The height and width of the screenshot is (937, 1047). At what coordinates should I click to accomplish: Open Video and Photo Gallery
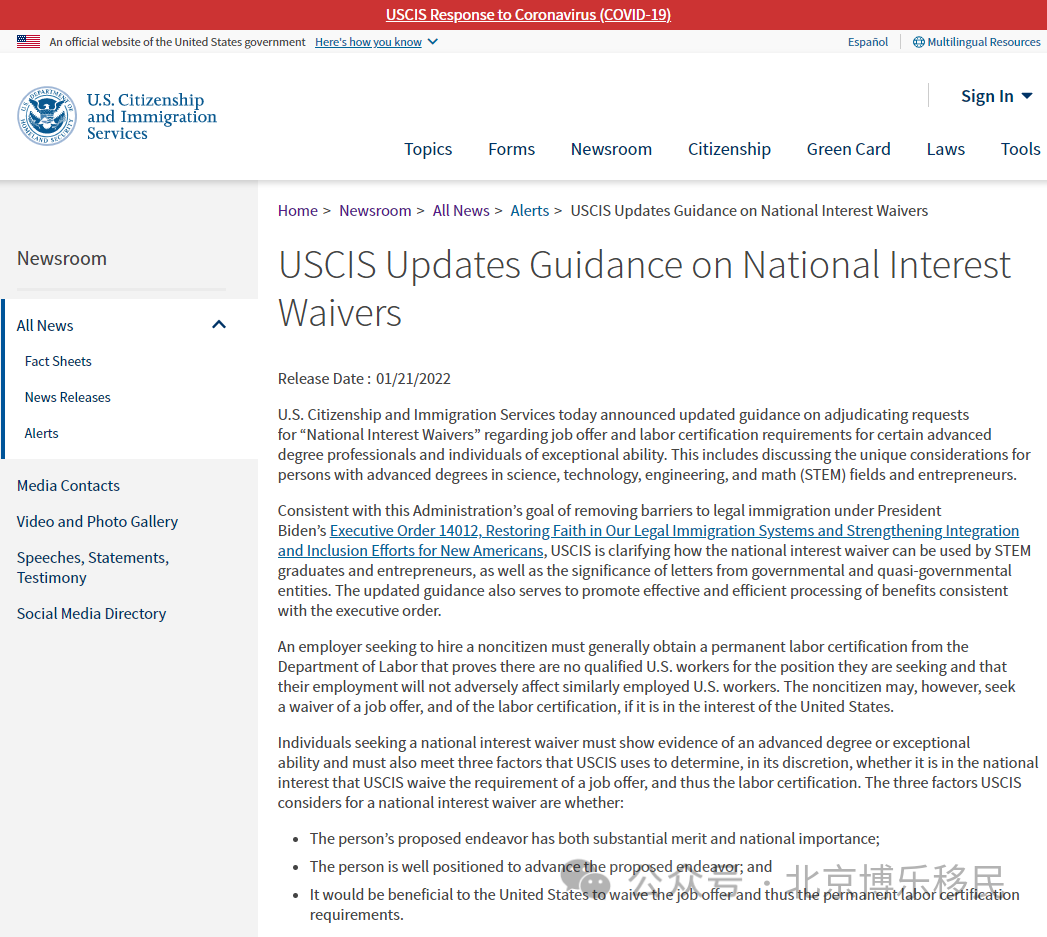coord(97,522)
